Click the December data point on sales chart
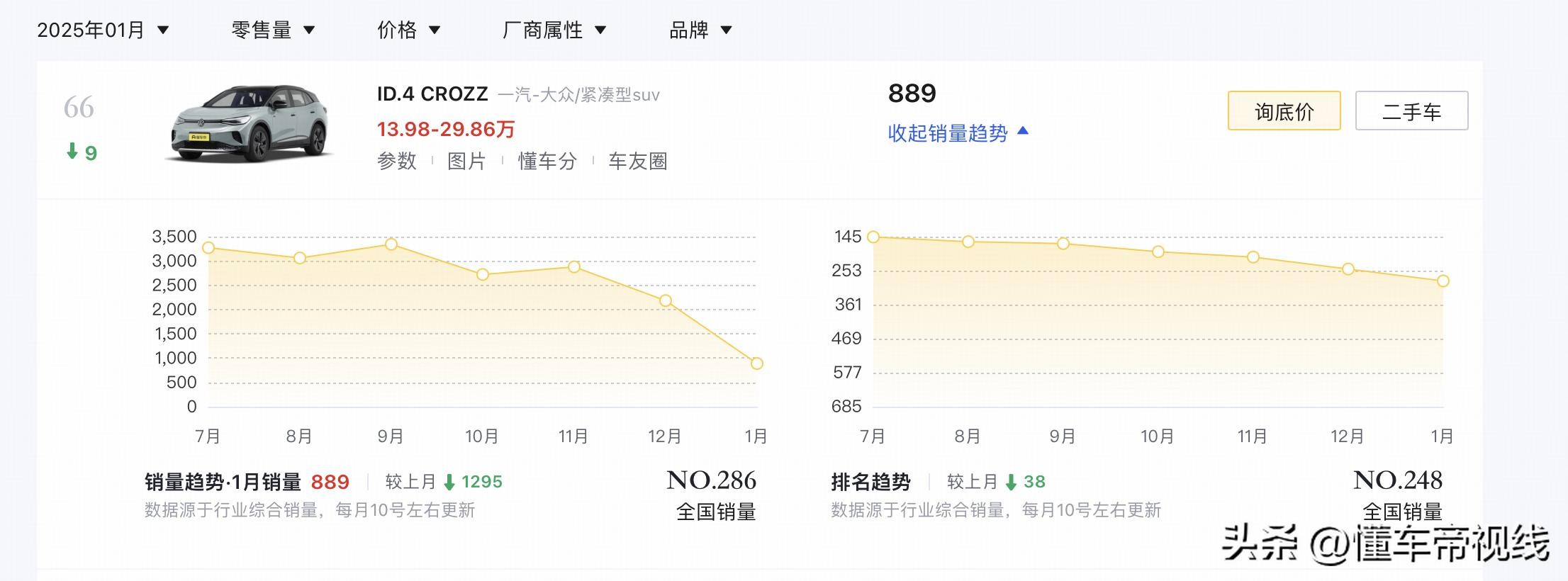 pyautogui.click(x=666, y=300)
